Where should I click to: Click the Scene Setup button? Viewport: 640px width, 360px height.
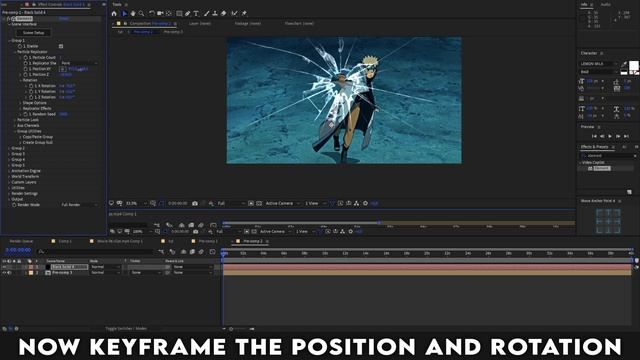tap(33, 33)
